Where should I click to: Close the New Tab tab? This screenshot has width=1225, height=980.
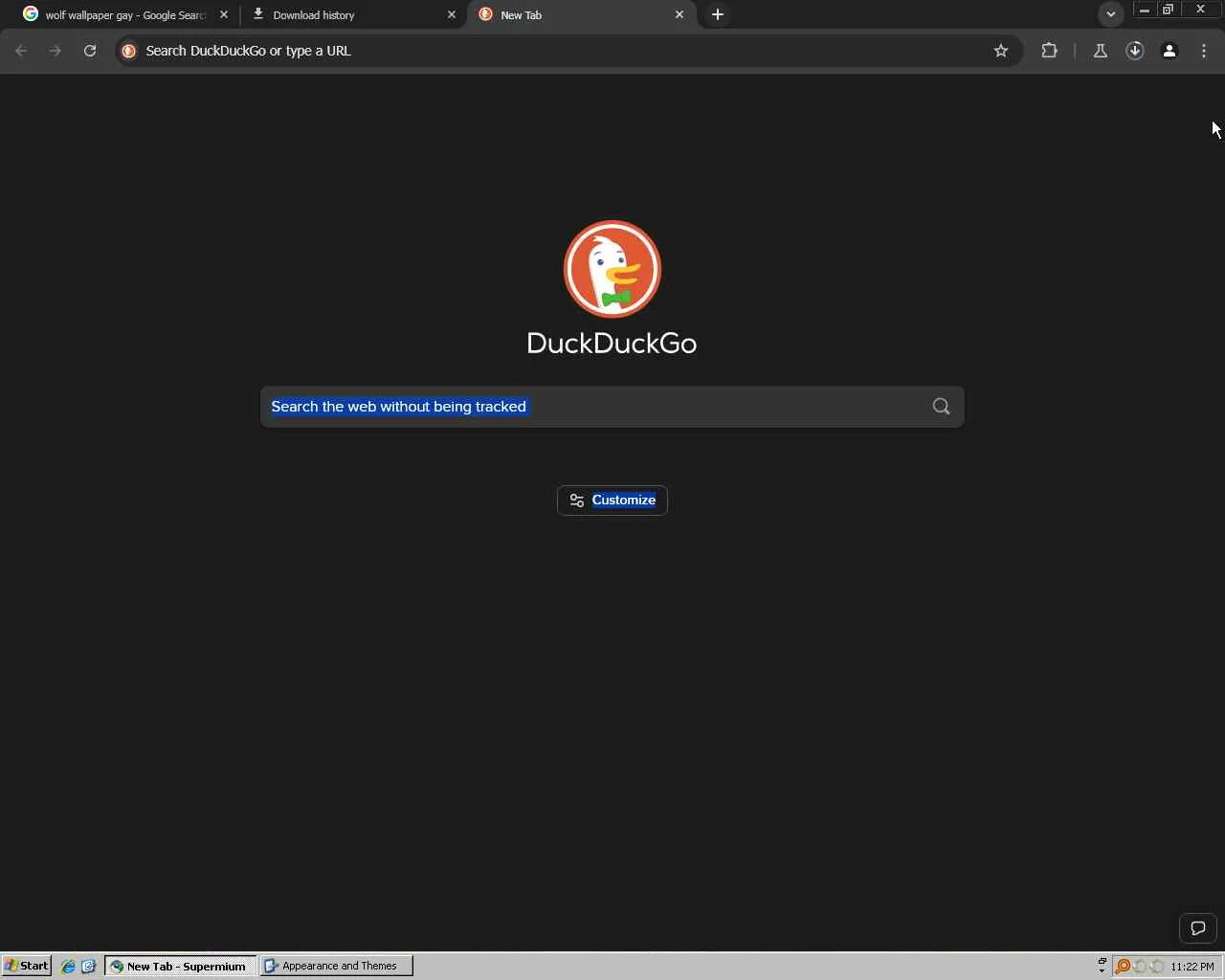pyautogui.click(x=679, y=15)
